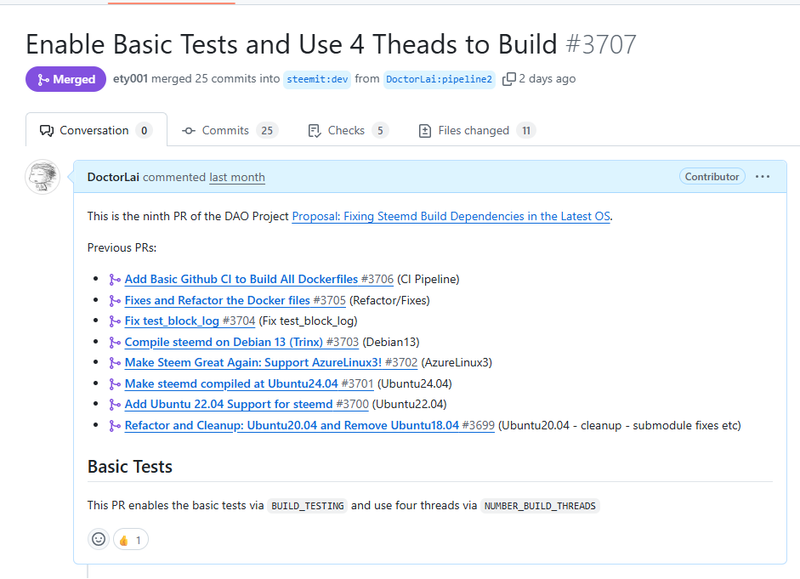This screenshot has height=579, width=800.
Task: Click the add reaction smiley icon
Action: pyautogui.click(x=98, y=539)
